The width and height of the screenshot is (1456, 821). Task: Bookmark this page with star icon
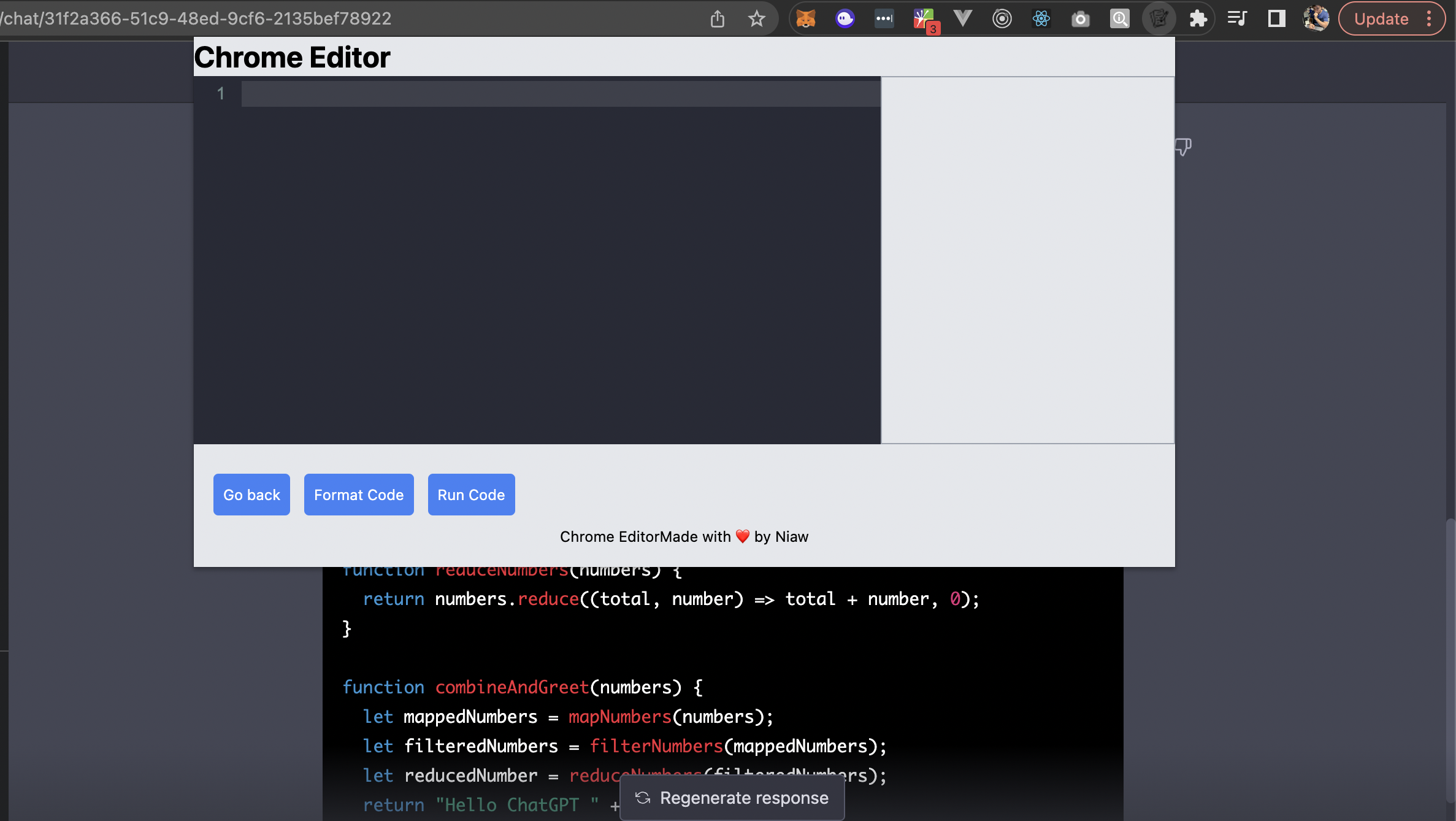pos(757,18)
